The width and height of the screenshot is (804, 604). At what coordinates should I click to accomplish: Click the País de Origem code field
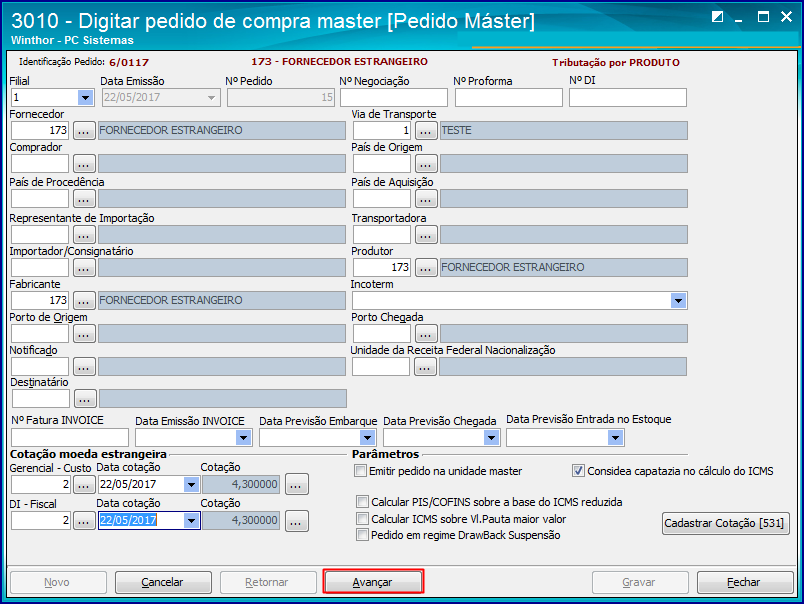pyautogui.click(x=382, y=164)
